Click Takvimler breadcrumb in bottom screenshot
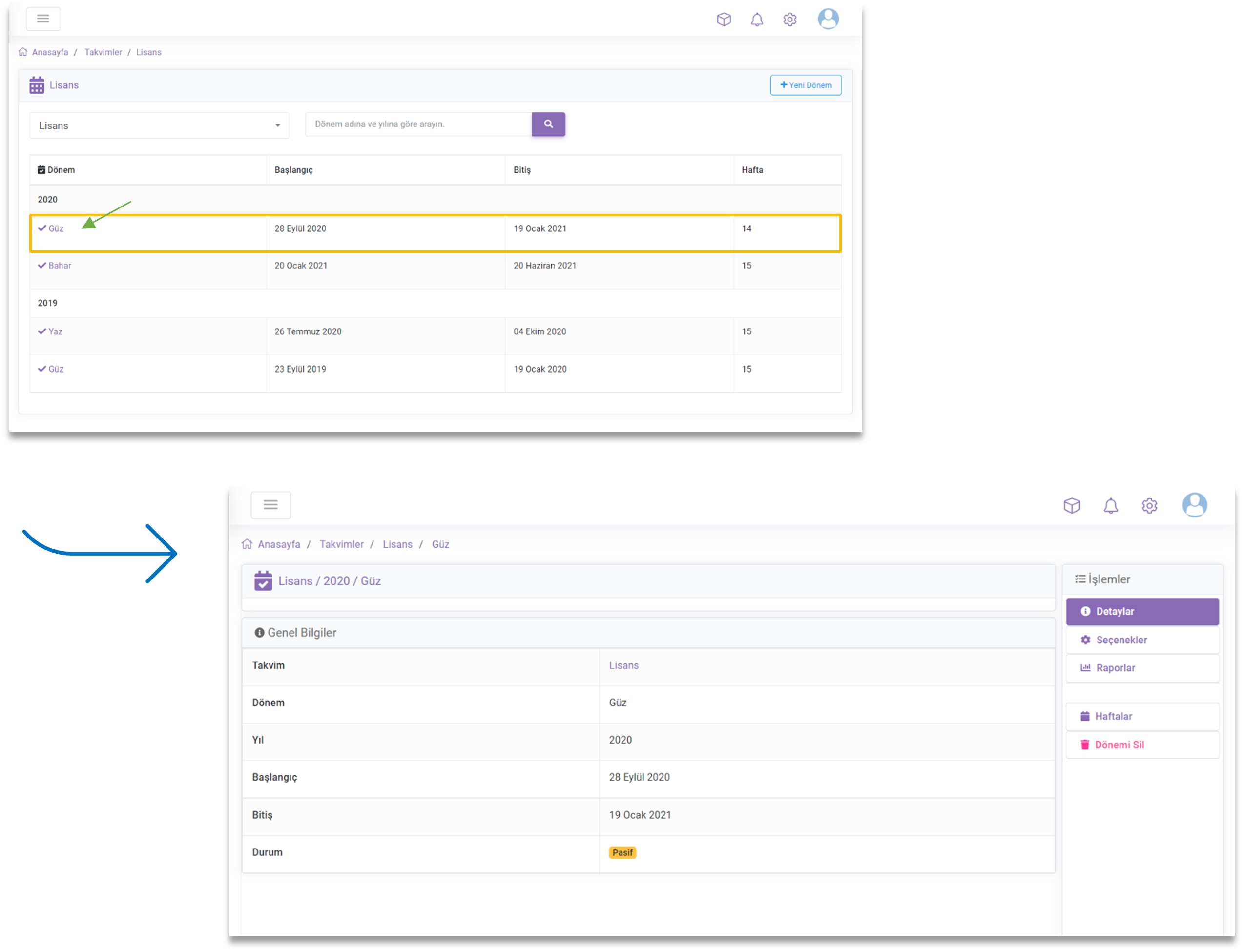This screenshot has height=952, width=1244. (341, 544)
